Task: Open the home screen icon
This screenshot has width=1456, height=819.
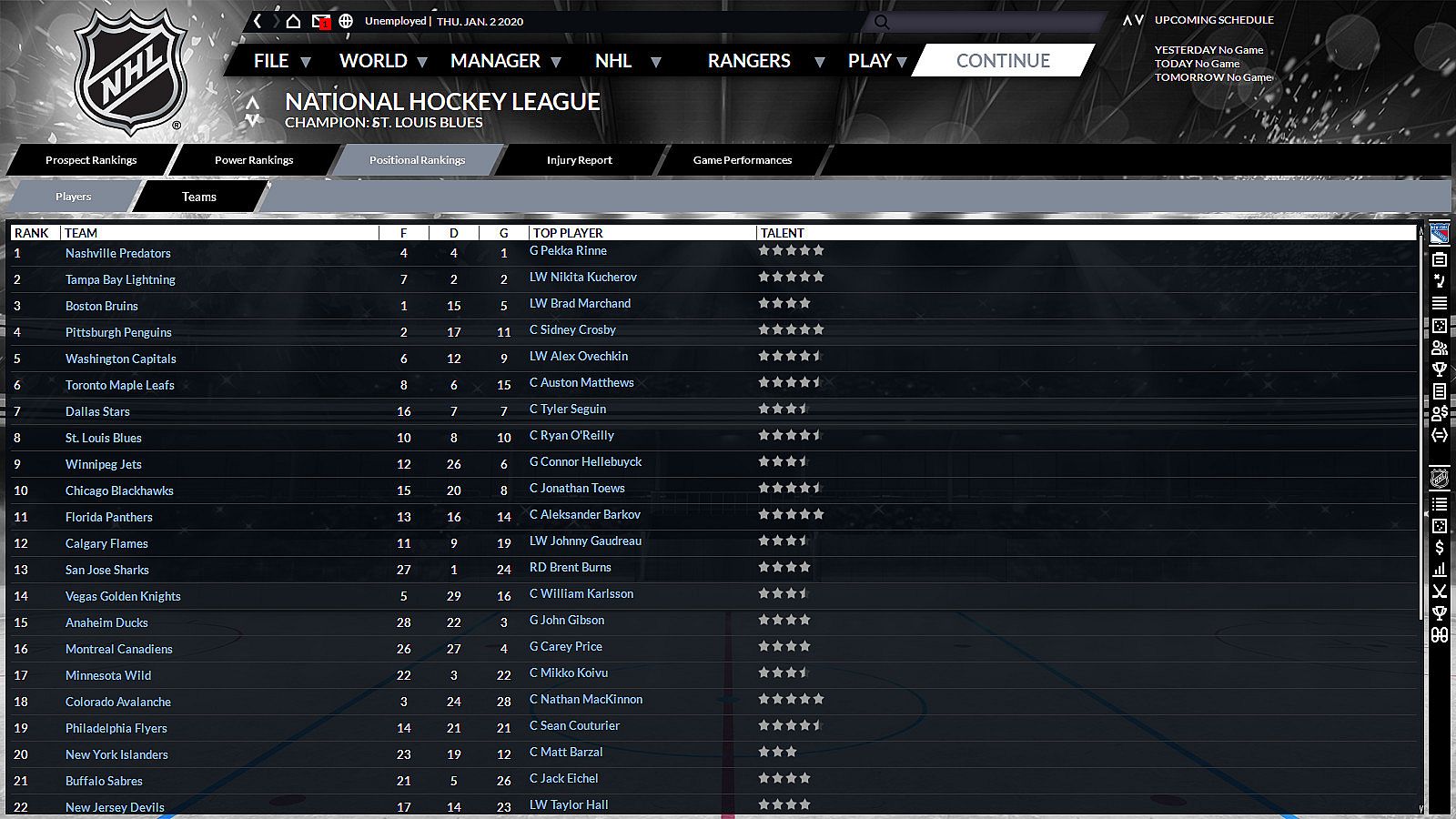Action: point(293,21)
